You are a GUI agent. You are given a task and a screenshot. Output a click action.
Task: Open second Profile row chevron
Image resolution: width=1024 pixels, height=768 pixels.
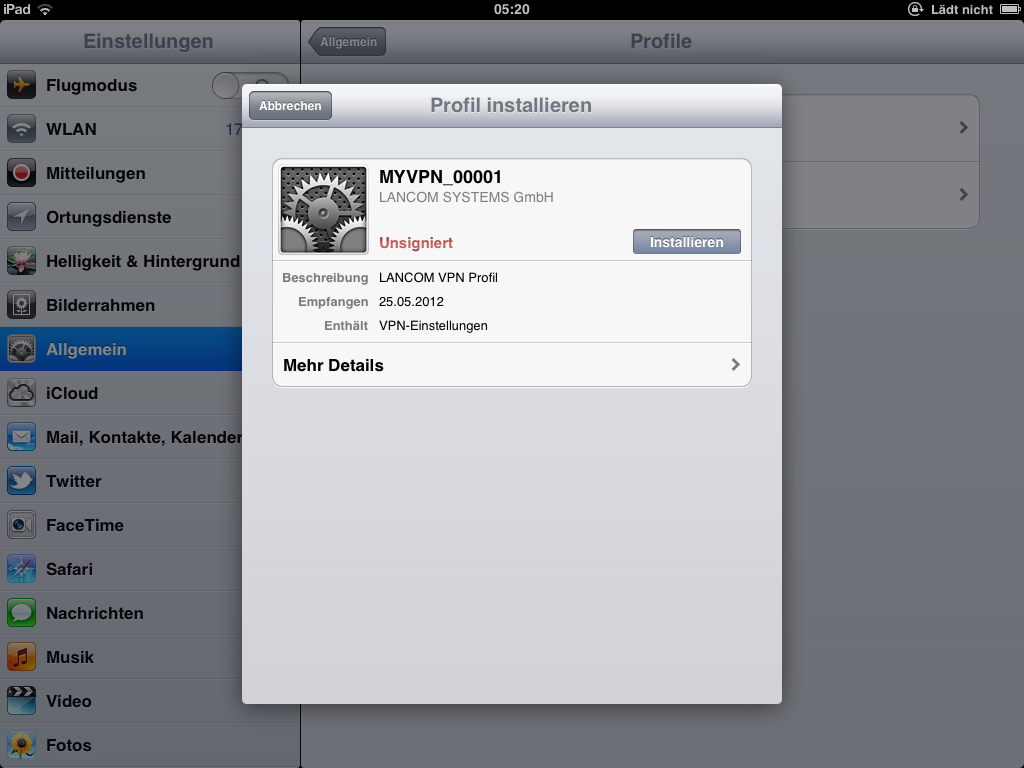963,194
